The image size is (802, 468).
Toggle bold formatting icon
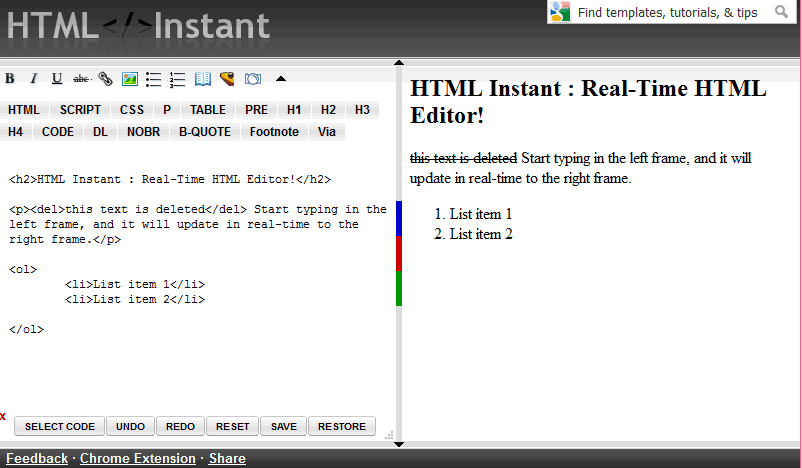coord(10,79)
